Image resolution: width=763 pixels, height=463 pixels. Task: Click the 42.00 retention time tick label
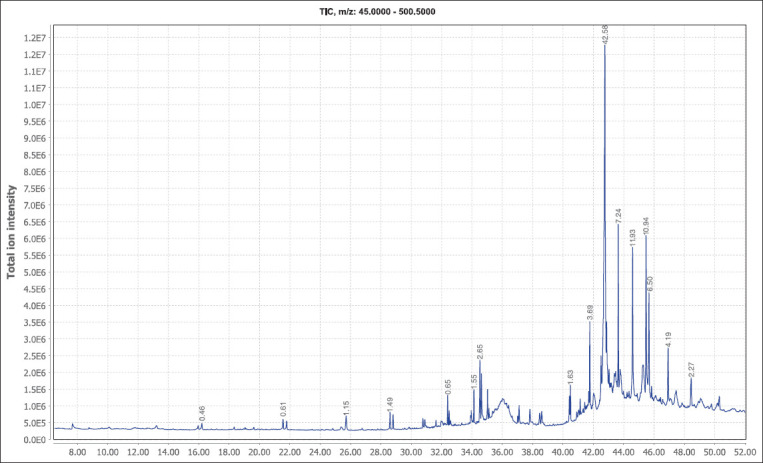pos(593,451)
